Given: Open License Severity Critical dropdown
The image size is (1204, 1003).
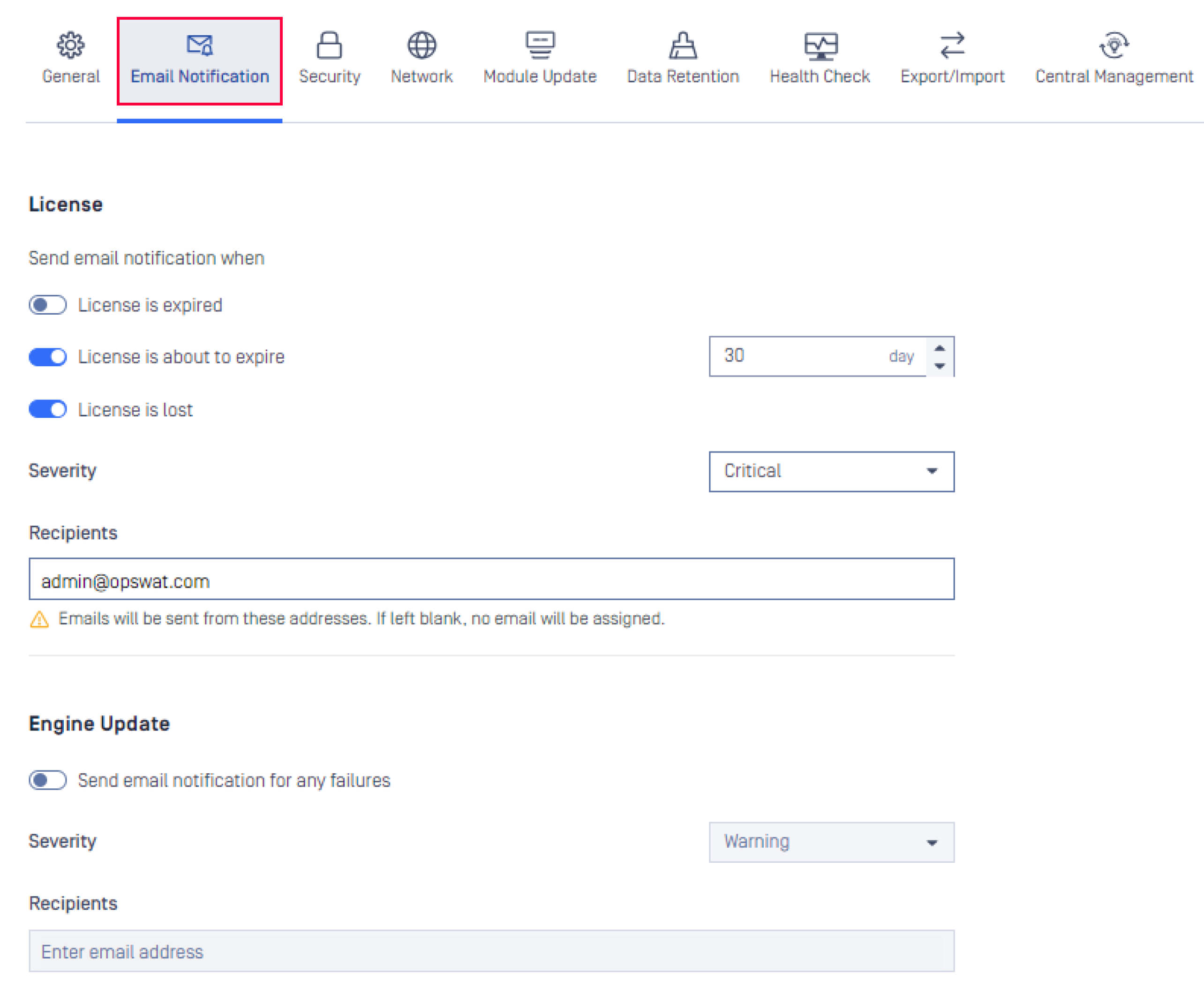Looking at the screenshot, I should [831, 471].
